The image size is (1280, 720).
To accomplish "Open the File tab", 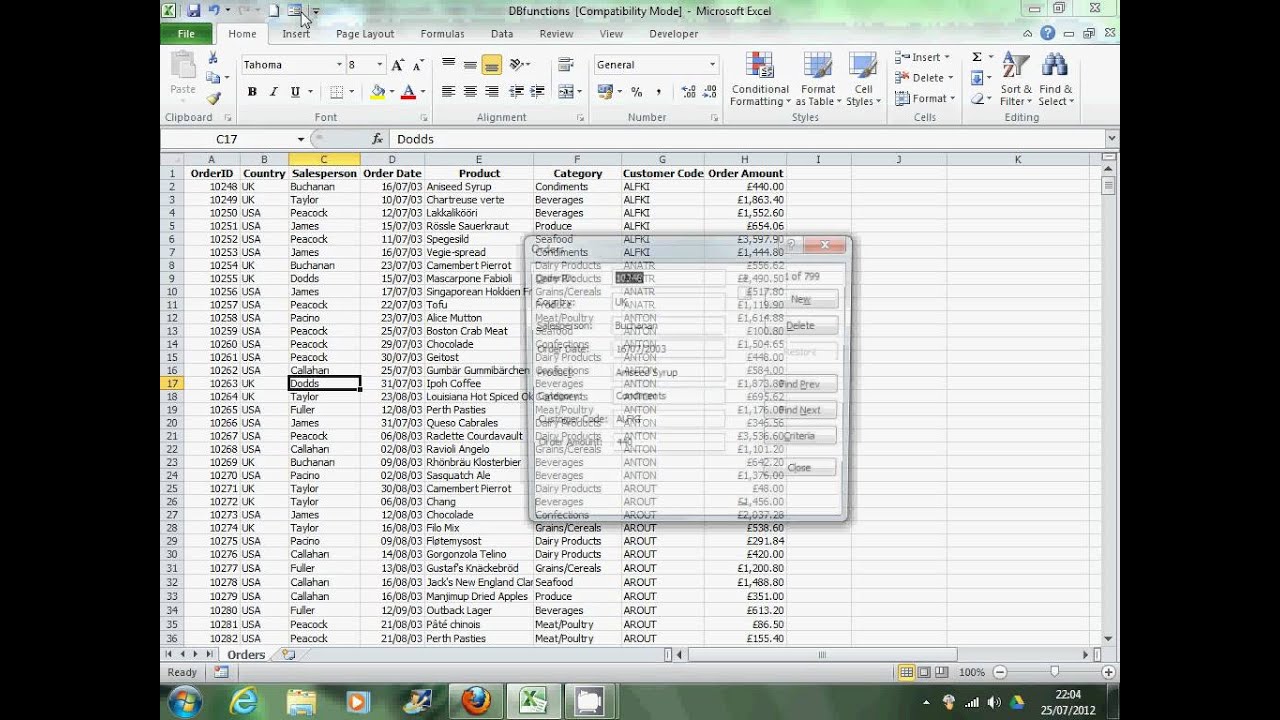I will 186,33.
